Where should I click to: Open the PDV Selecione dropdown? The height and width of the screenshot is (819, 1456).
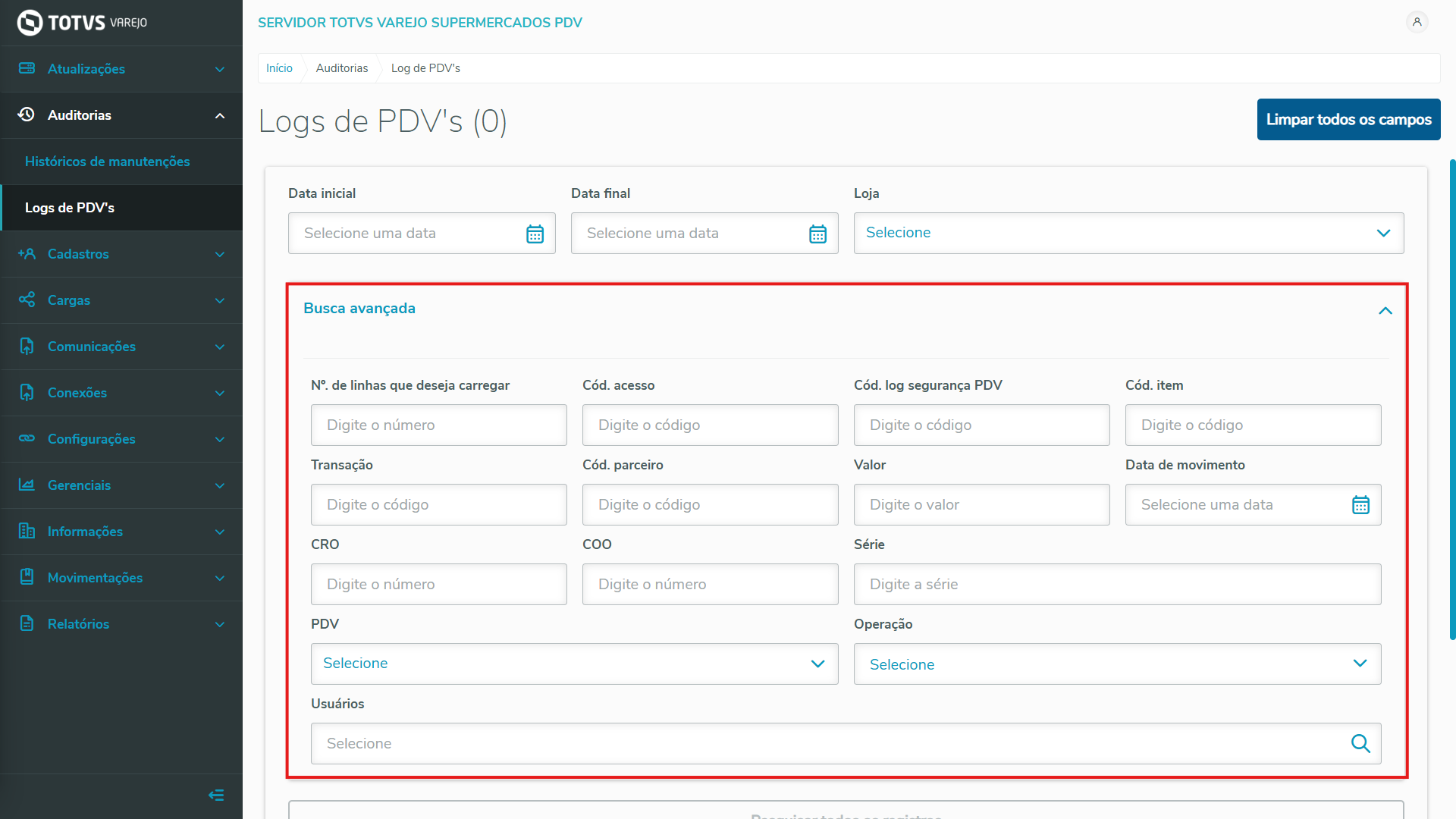pos(574,664)
